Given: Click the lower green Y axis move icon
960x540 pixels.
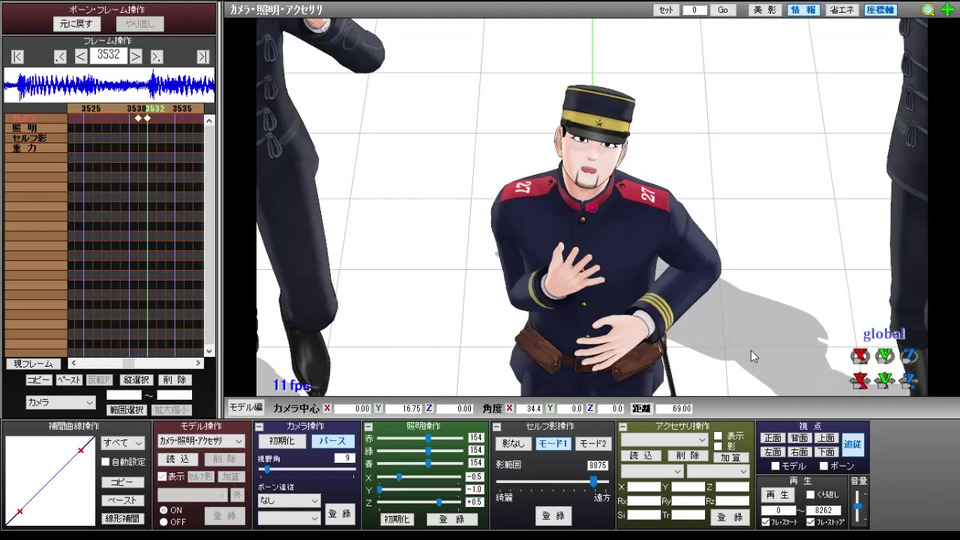Looking at the screenshot, I should (885, 380).
